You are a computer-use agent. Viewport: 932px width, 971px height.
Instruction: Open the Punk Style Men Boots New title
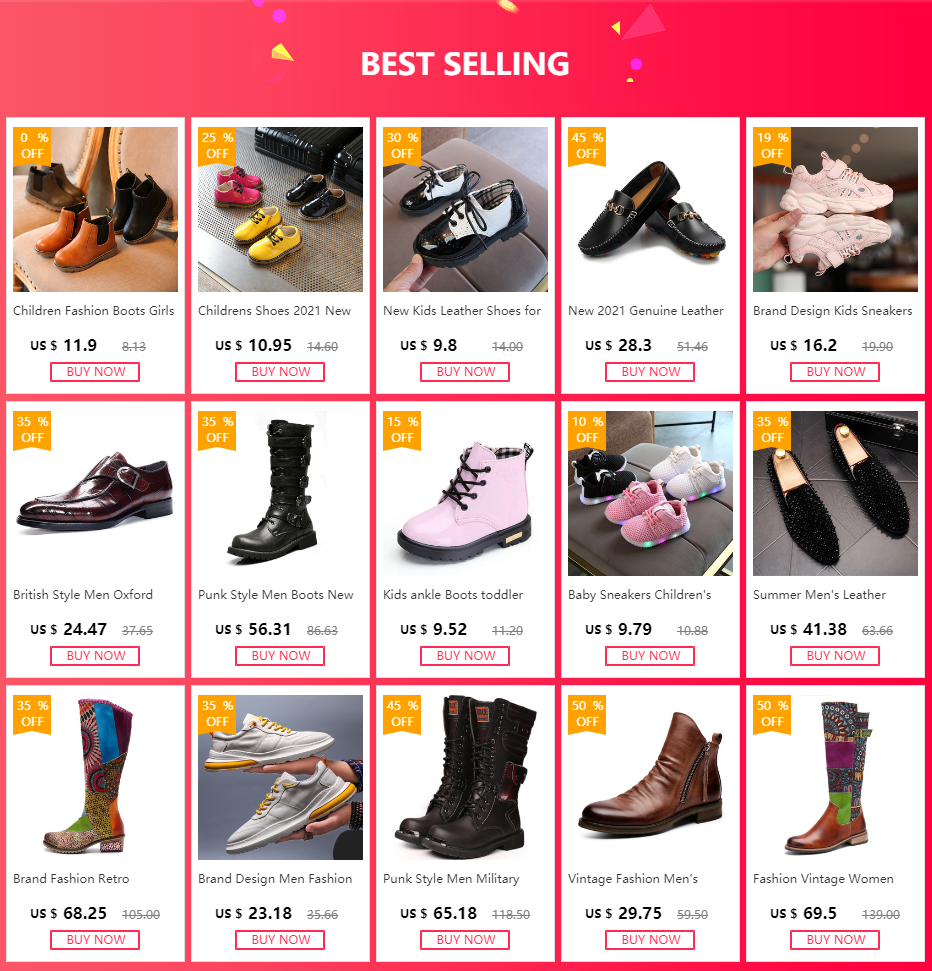(276, 594)
